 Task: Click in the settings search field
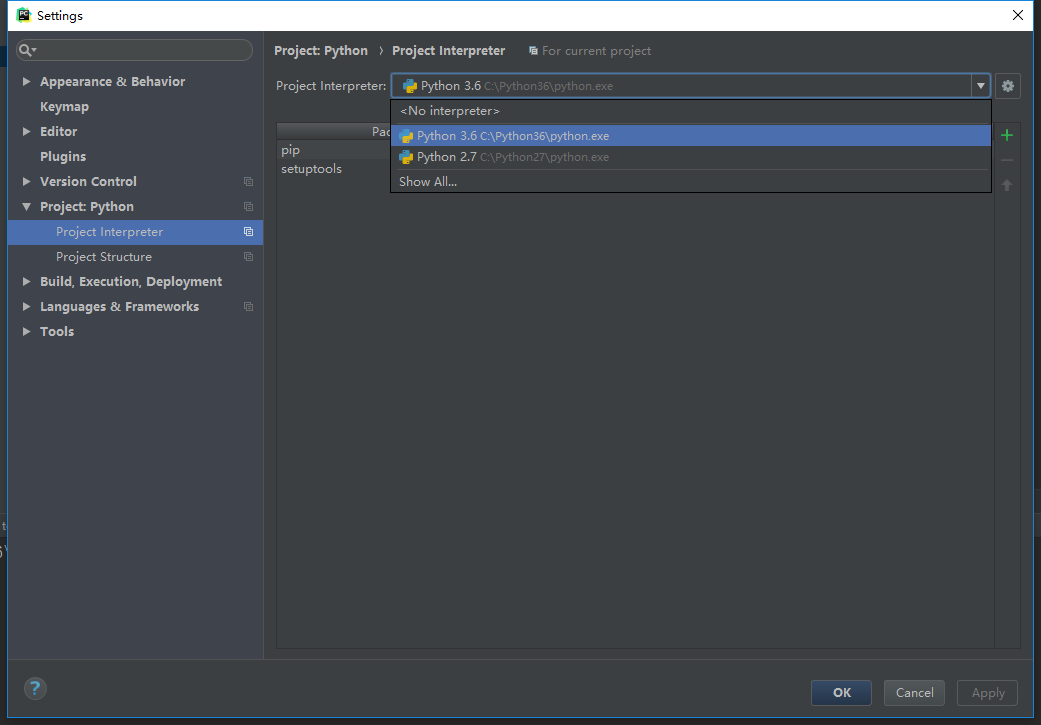coord(134,50)
